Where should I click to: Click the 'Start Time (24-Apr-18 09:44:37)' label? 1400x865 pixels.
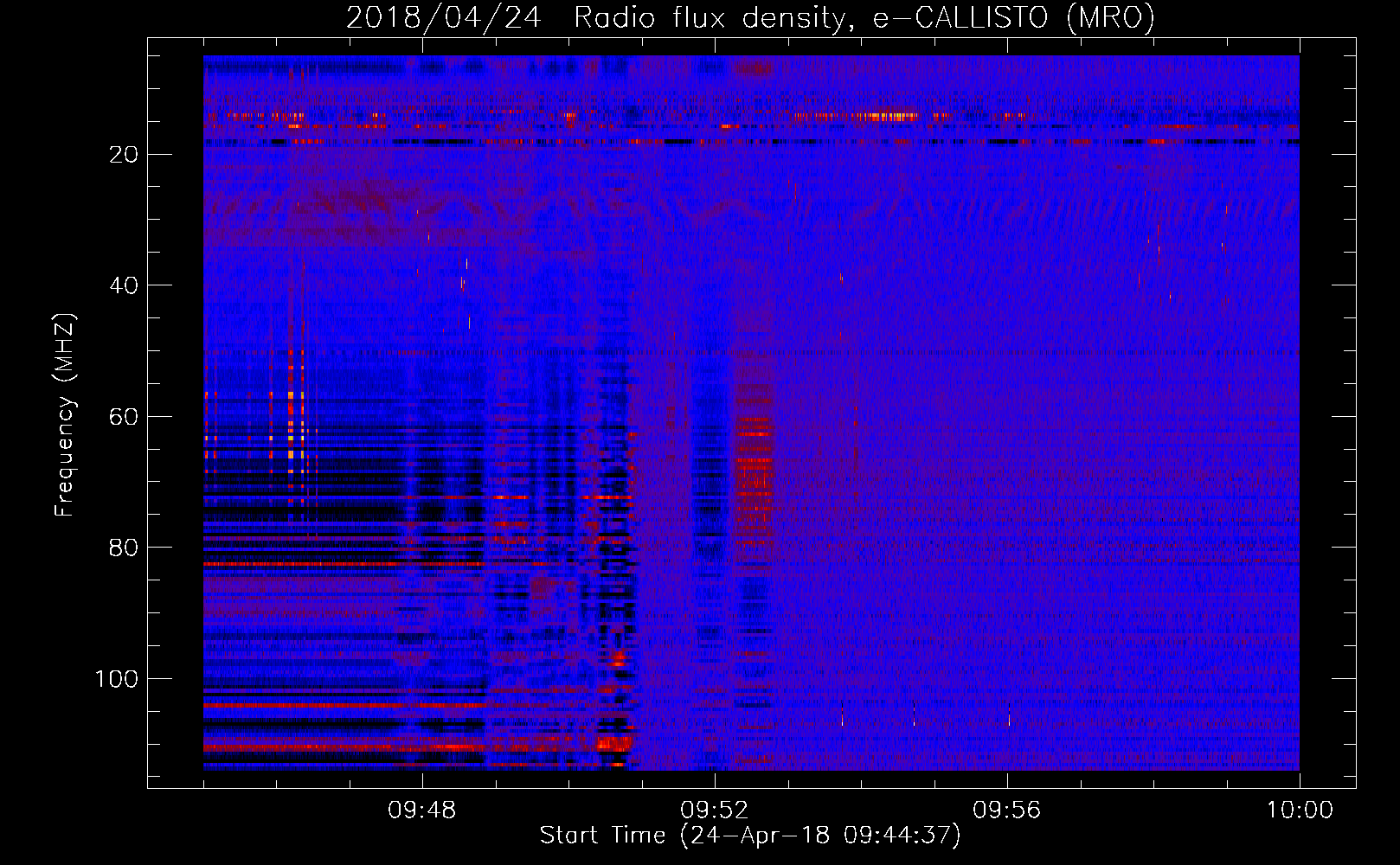point(750,836)
